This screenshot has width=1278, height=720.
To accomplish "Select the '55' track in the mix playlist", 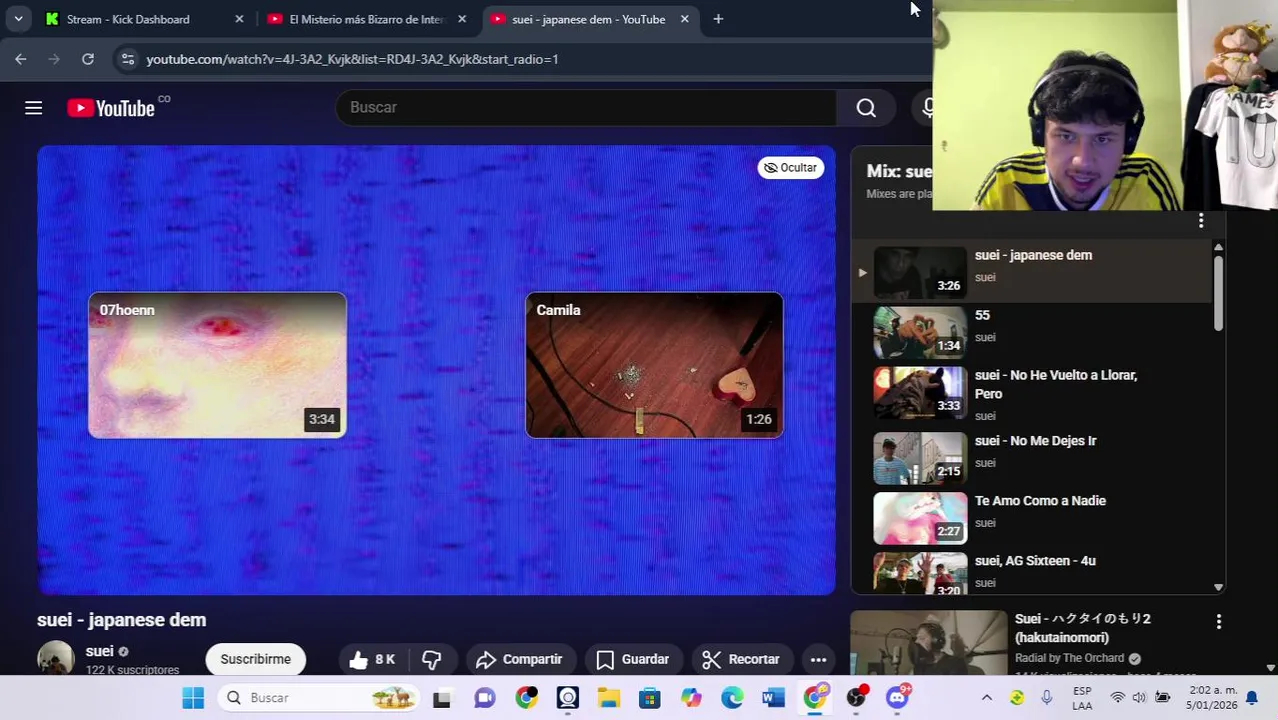I will click(1032, 332).
